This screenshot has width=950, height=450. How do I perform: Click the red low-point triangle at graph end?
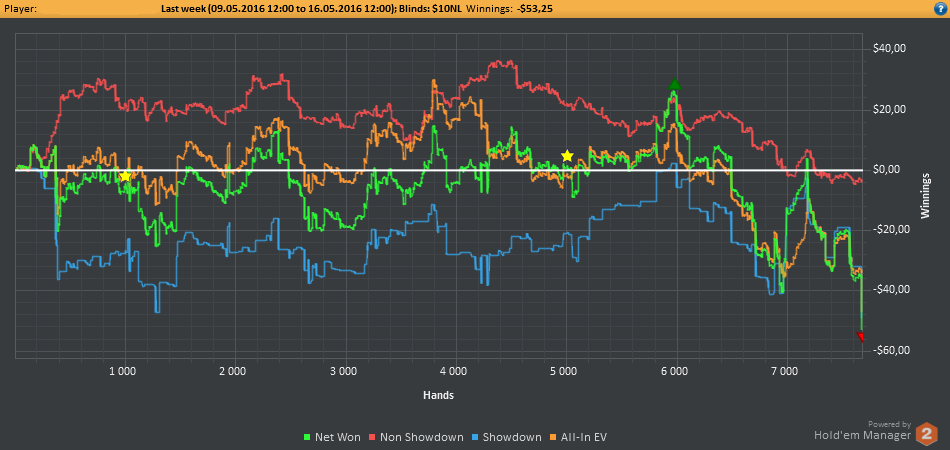860,337
